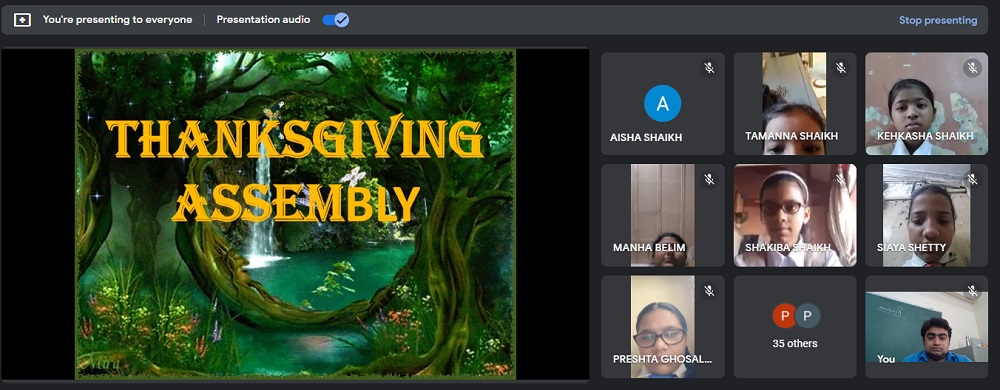This screenshot has height=390, width=1000.
Task: Click muted mic icon on Manha Belim tile
Action: click(709, 180)
